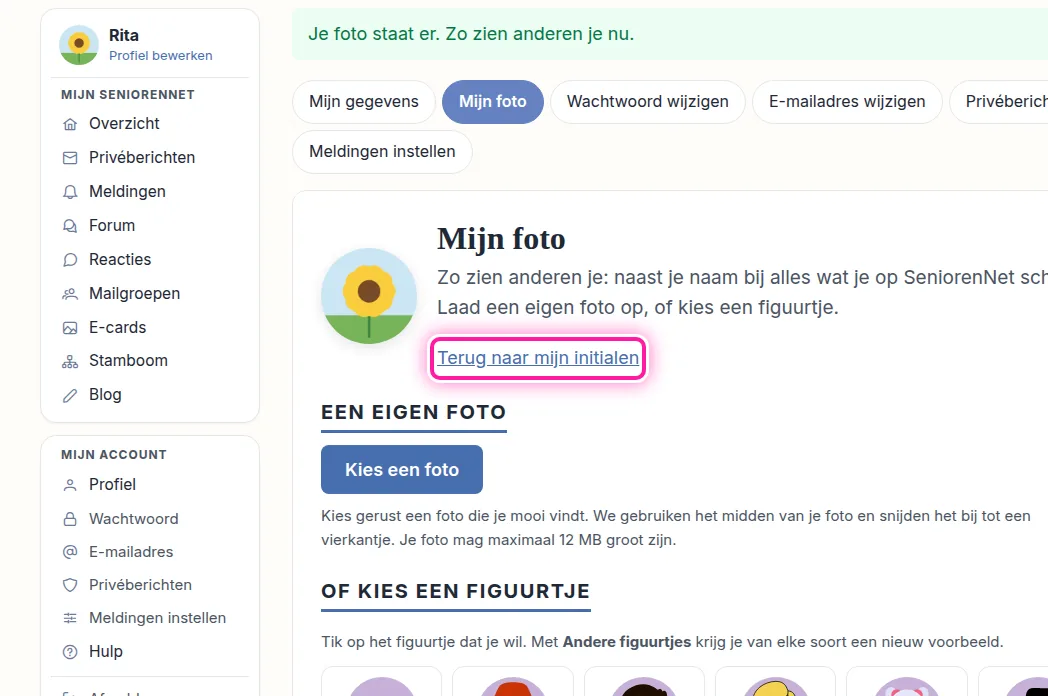1048x696 pixels.
Task: Click the people icon next to Mailgroepen
Action: 70,294
